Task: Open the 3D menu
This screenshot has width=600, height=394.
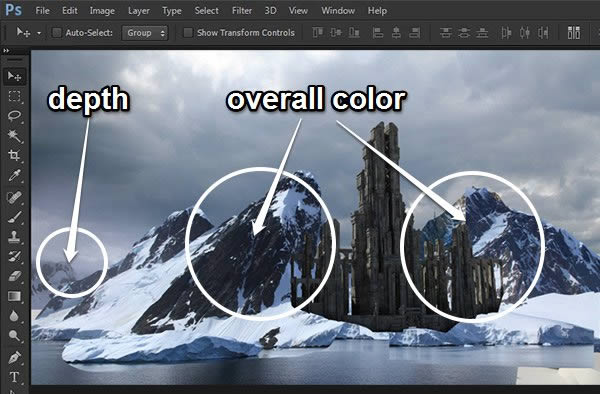Action: pos(271,11)
